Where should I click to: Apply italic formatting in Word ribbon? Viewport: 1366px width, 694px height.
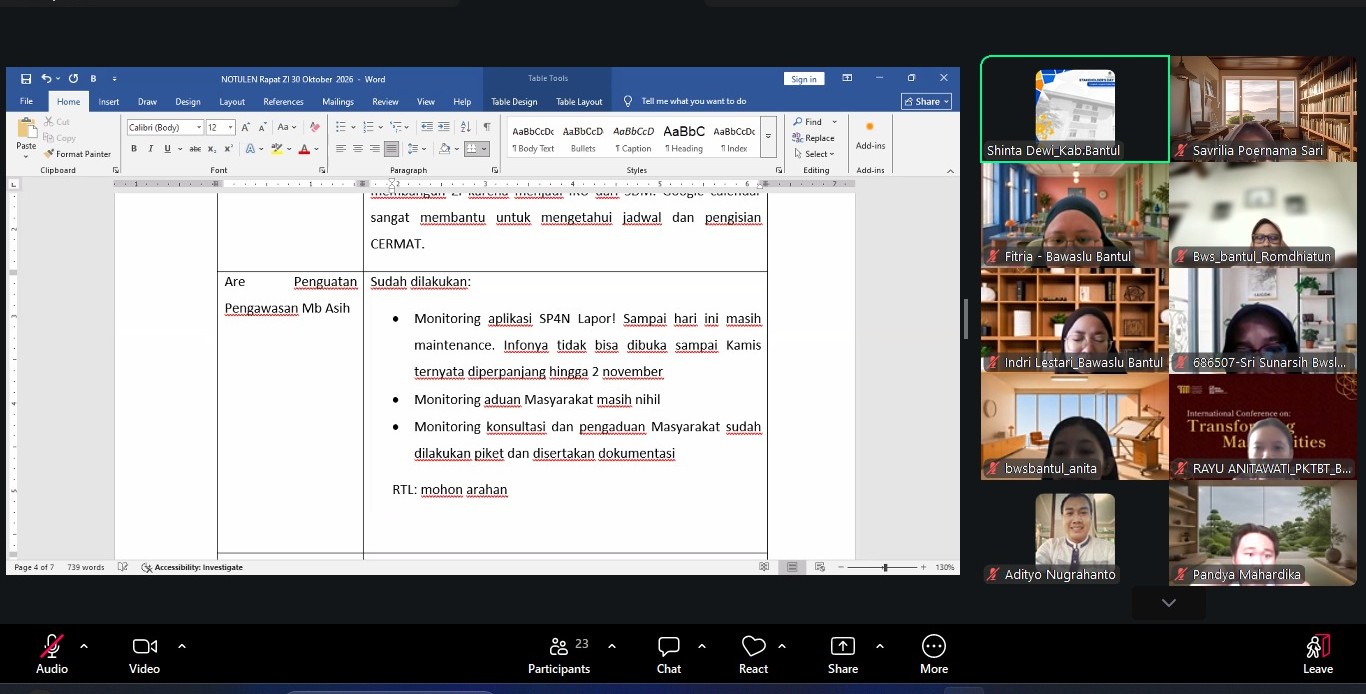(x=150, y=149)
